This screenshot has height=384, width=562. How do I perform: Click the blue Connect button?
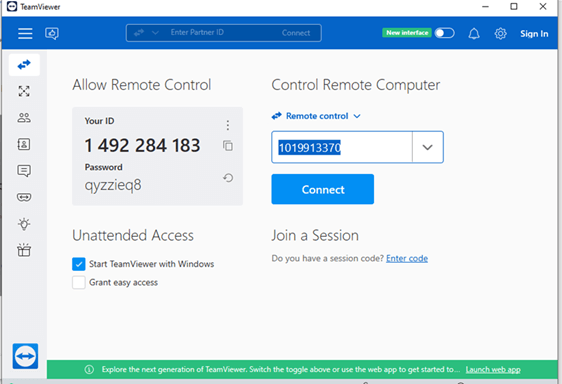pos(323,189)
